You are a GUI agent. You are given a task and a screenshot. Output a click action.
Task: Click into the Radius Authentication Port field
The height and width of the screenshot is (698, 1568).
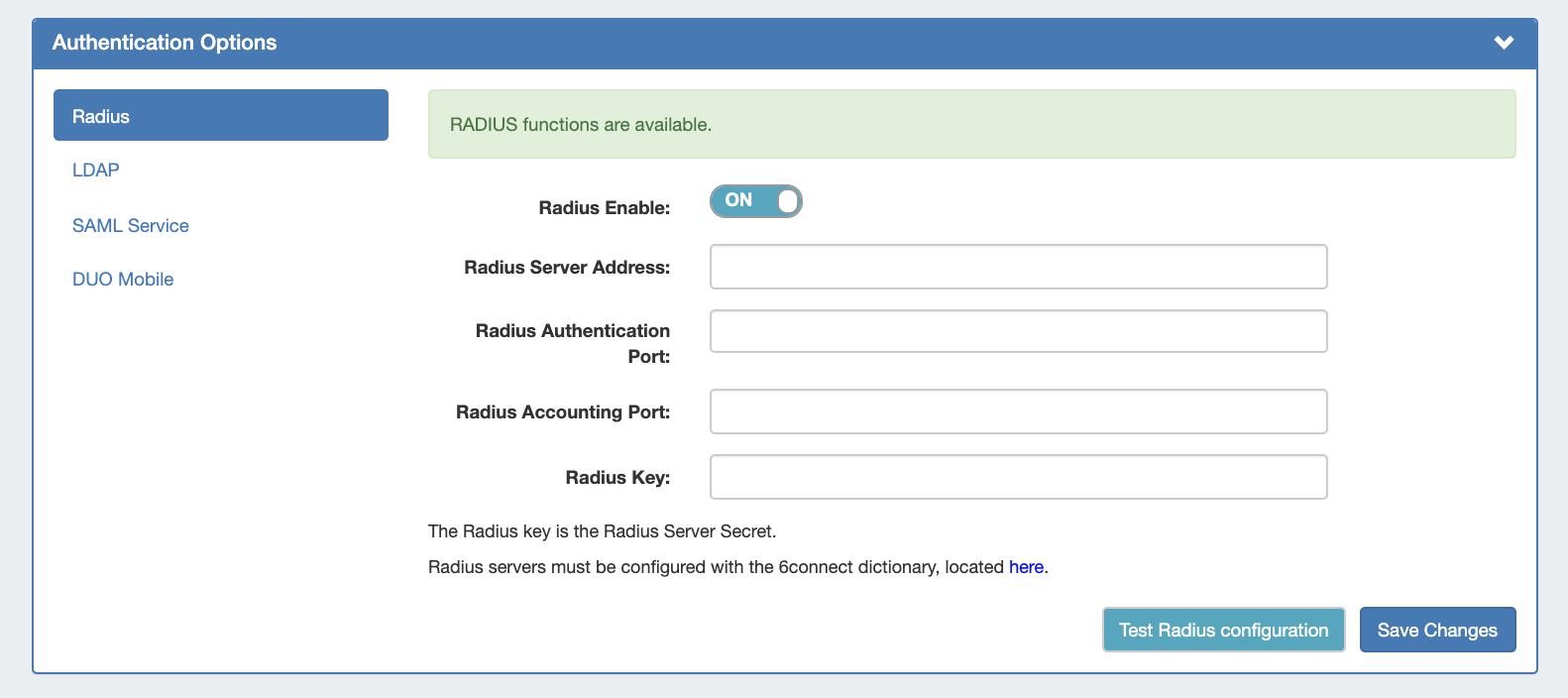click(x=1018, y=332)
